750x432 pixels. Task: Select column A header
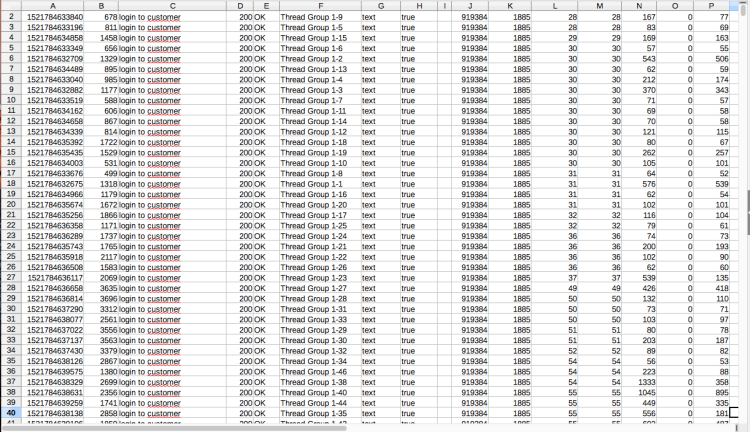point(52,6)
